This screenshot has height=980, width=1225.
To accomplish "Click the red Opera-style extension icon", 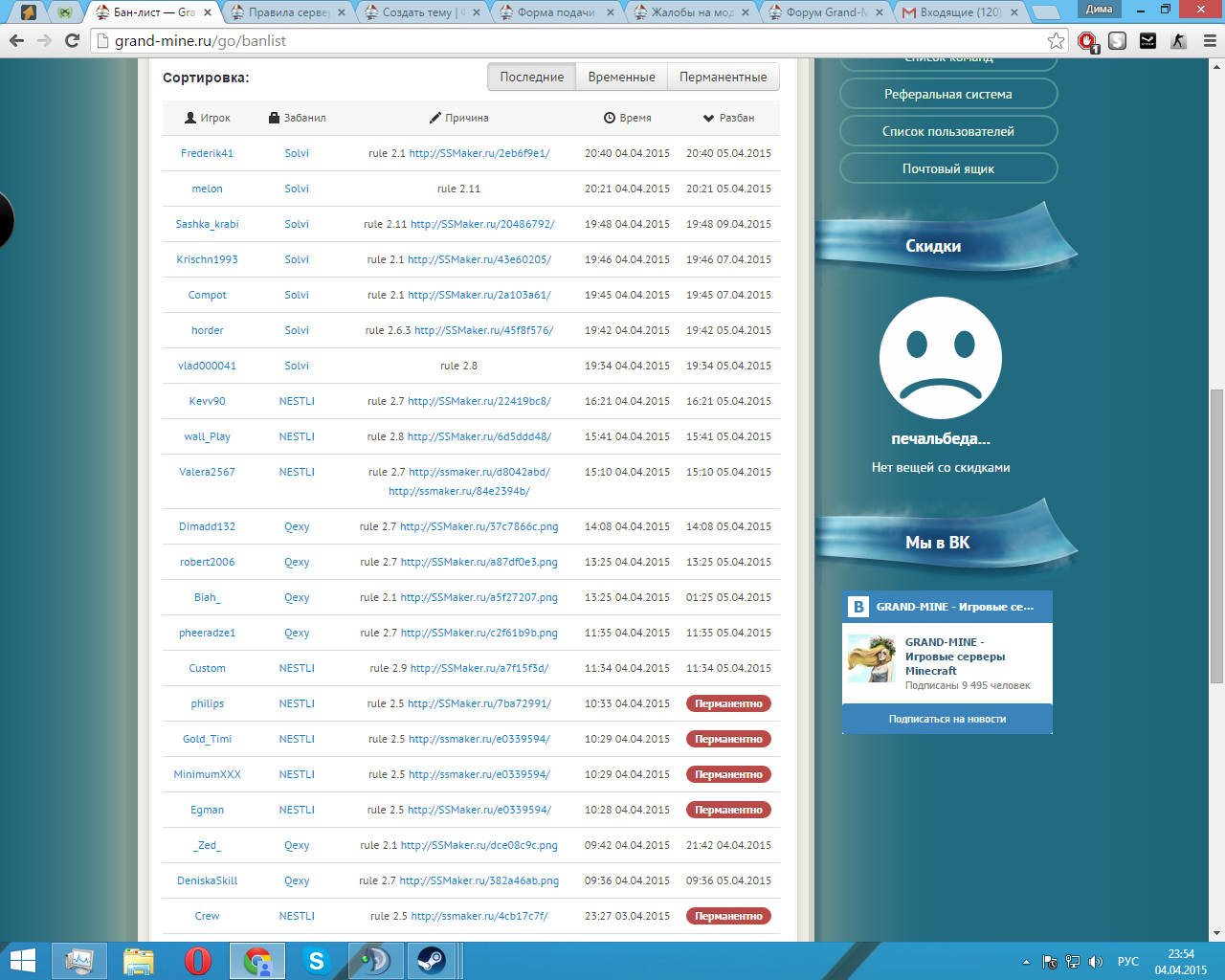I will coord(1087,41).
